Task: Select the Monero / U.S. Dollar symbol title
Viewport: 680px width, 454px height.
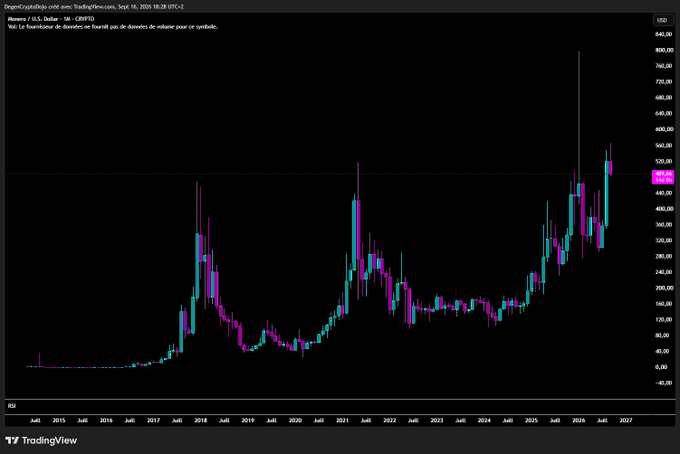Action: click(x=51, y=19)
